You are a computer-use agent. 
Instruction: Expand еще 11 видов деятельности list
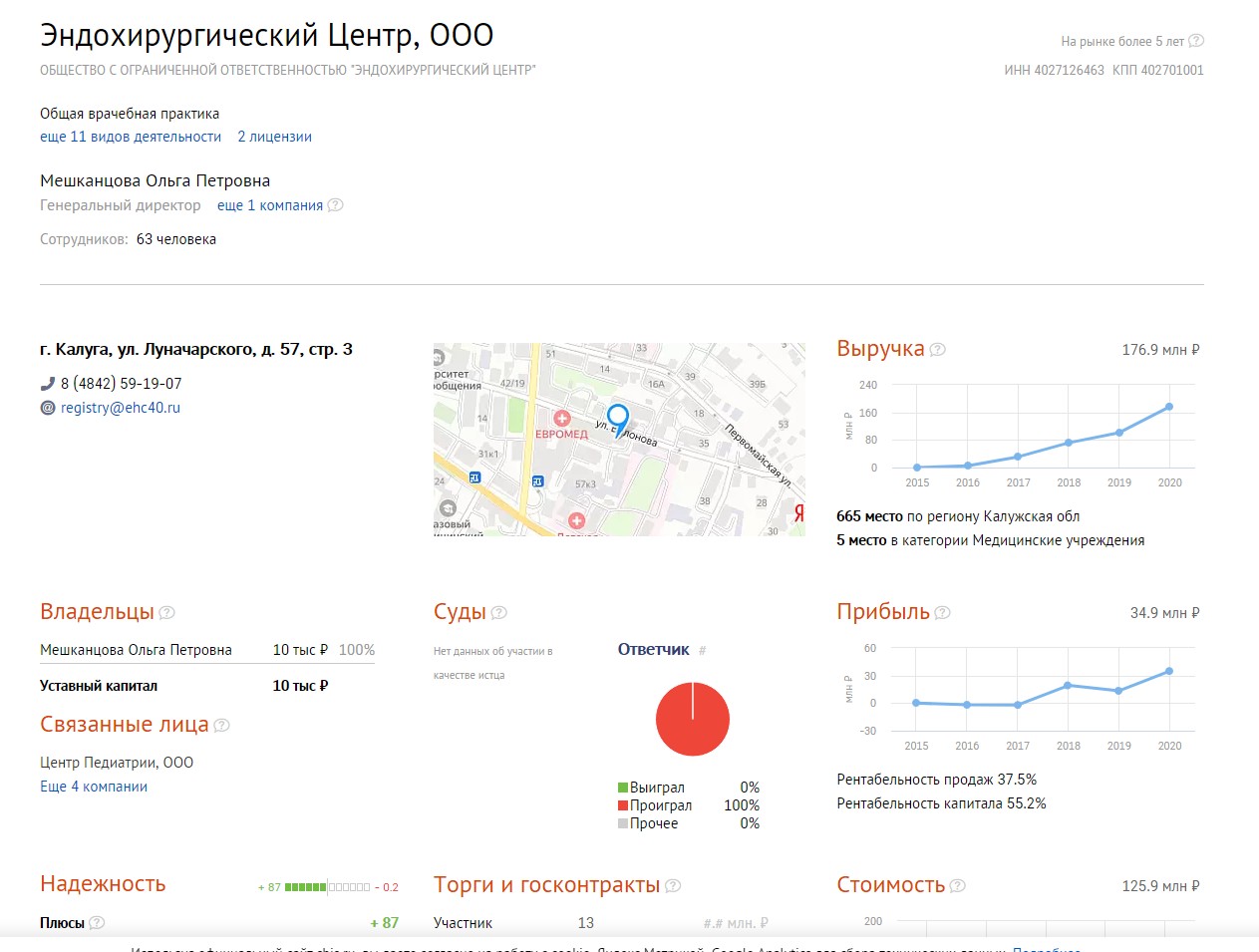click(131, 137)
